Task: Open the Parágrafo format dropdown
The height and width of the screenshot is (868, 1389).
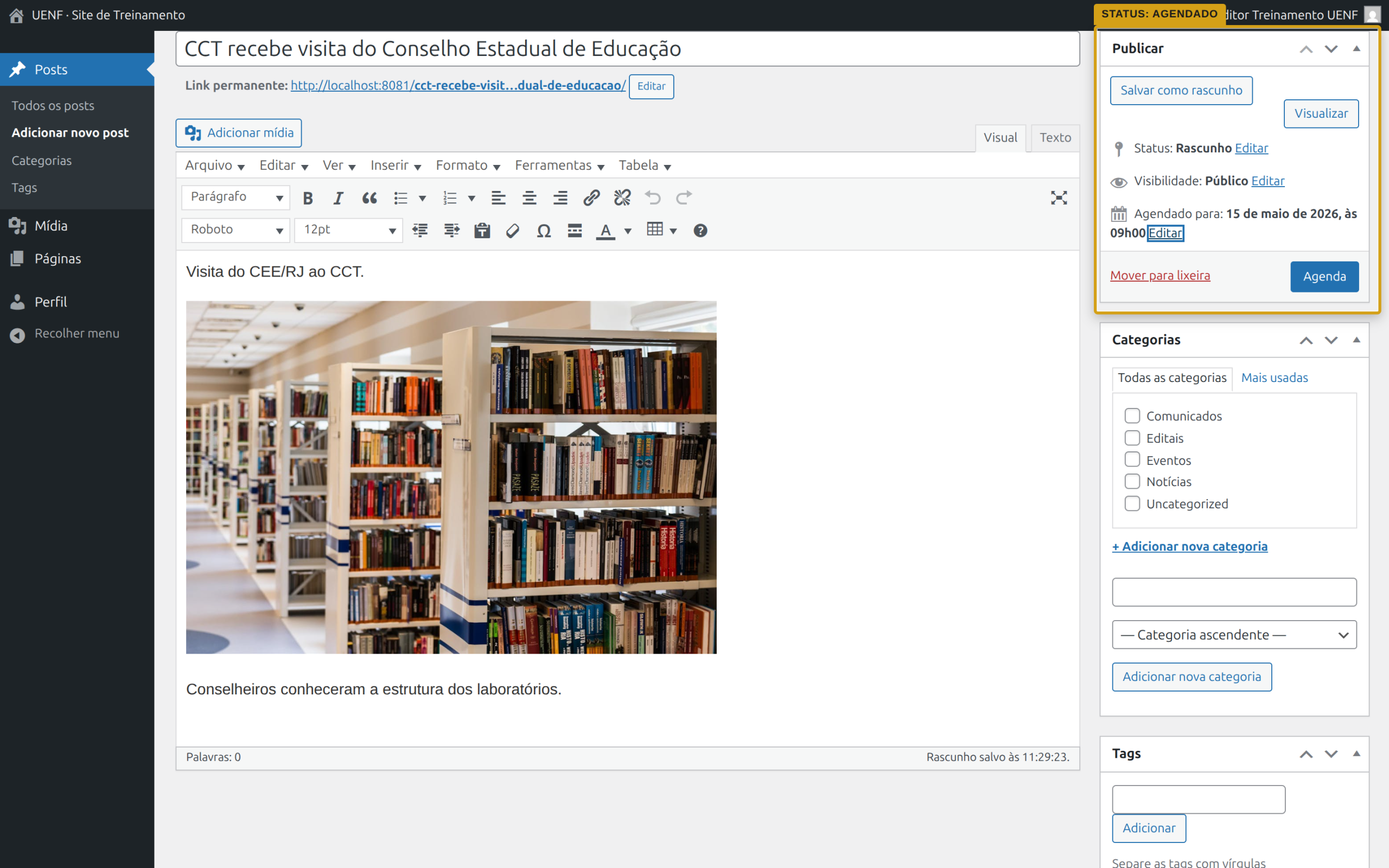Action: 236,198
